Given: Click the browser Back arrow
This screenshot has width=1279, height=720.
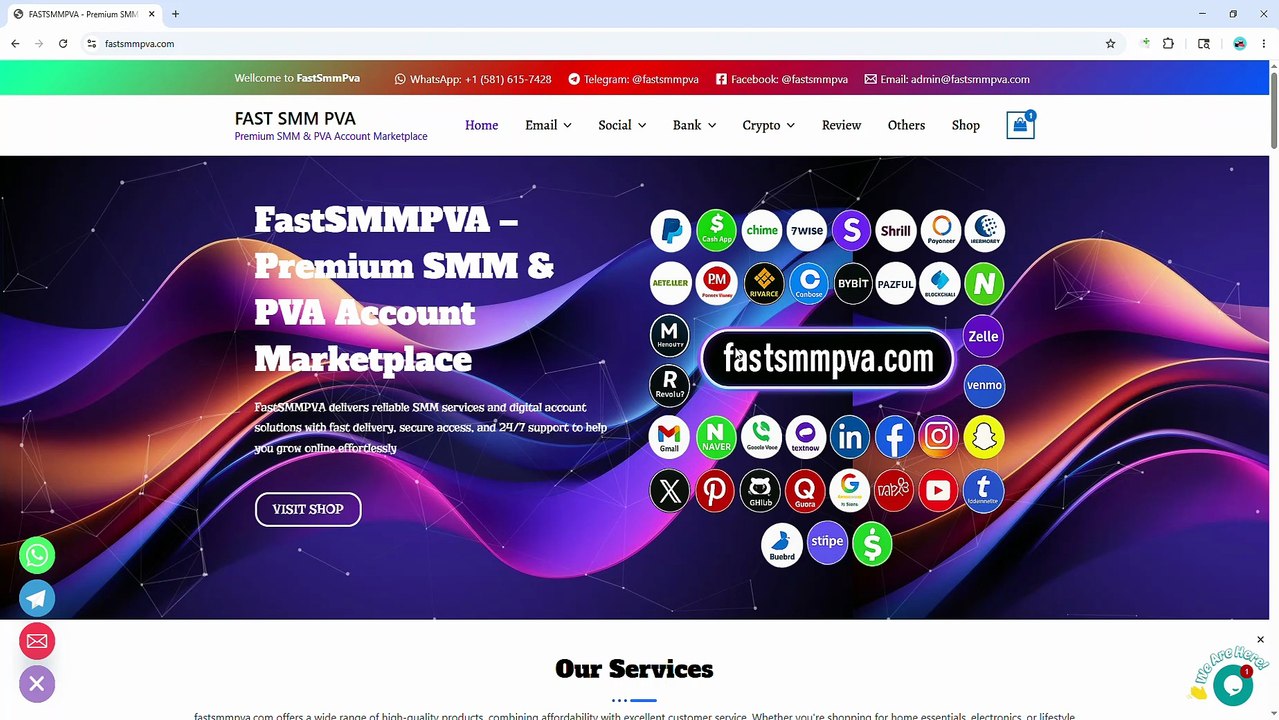Looking at the screenshot, I should (x=15, y=44).
